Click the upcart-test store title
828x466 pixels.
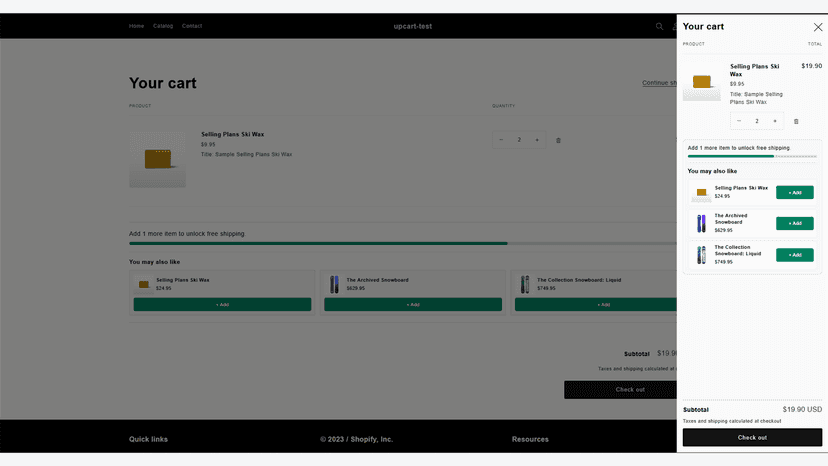point(412,26)
